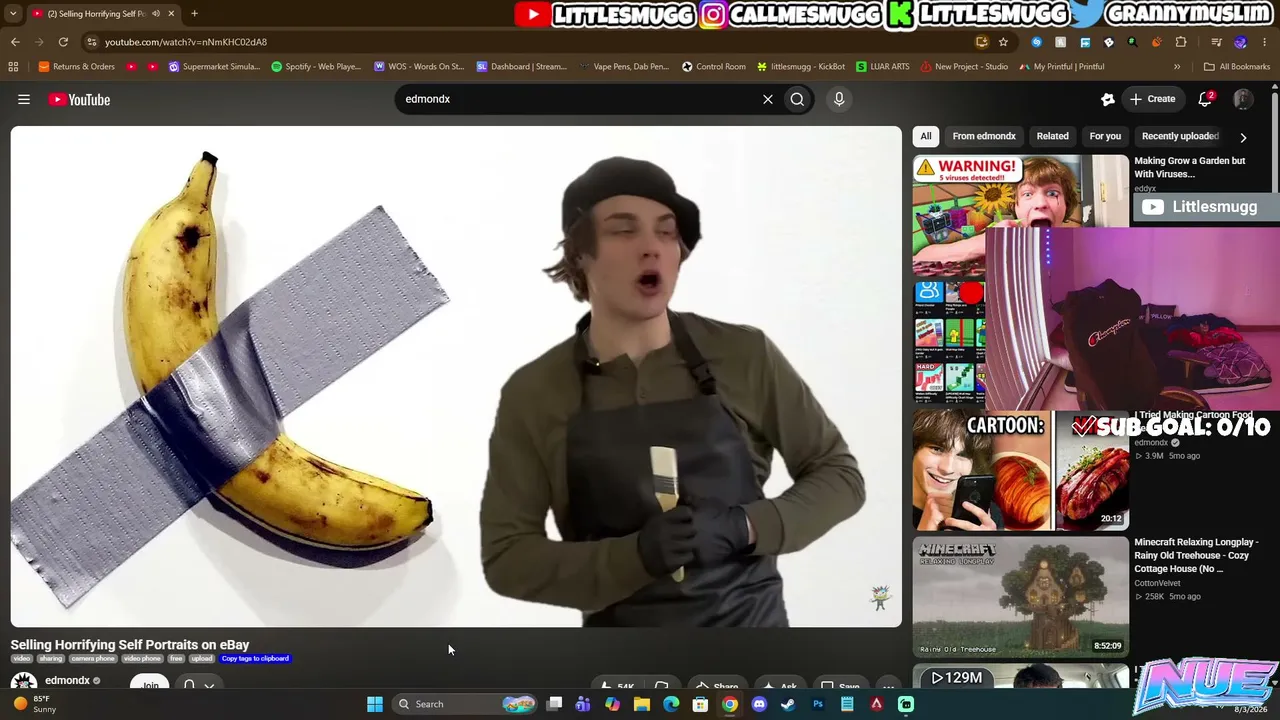Open the Minecraft Relaxing Longplay thumbnail
Screen dimensions: 1280x720
(x=1020, y=597)
